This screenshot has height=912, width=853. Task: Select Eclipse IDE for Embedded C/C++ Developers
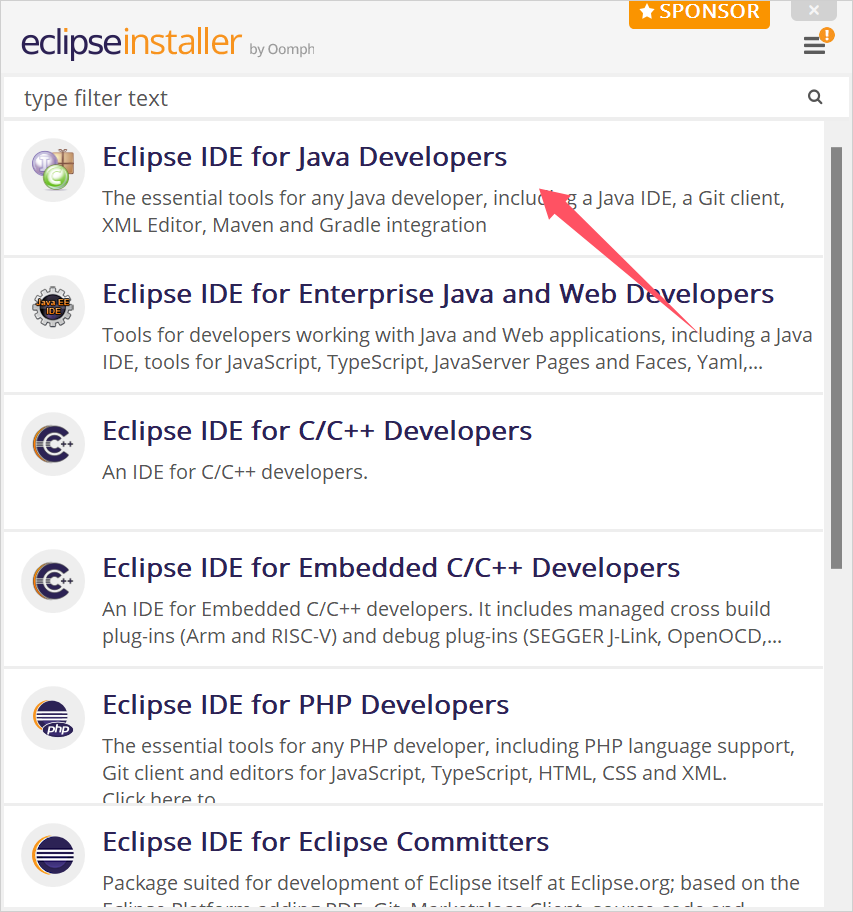pyautogui.click(x=391, y=568)
